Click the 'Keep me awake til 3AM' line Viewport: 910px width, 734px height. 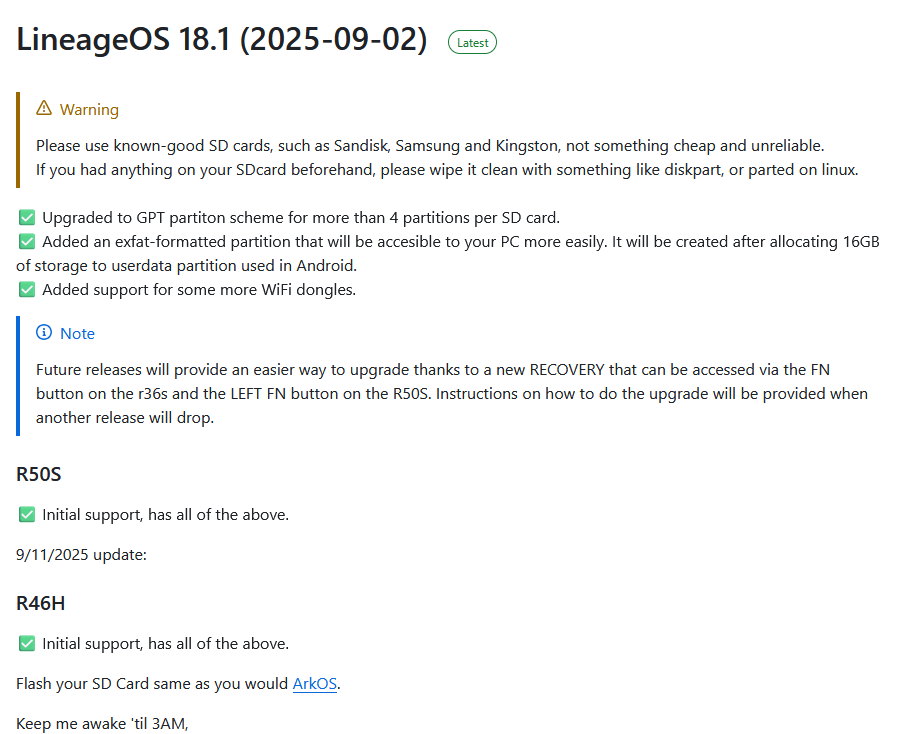pyautogui.click(x=102, y=724)
